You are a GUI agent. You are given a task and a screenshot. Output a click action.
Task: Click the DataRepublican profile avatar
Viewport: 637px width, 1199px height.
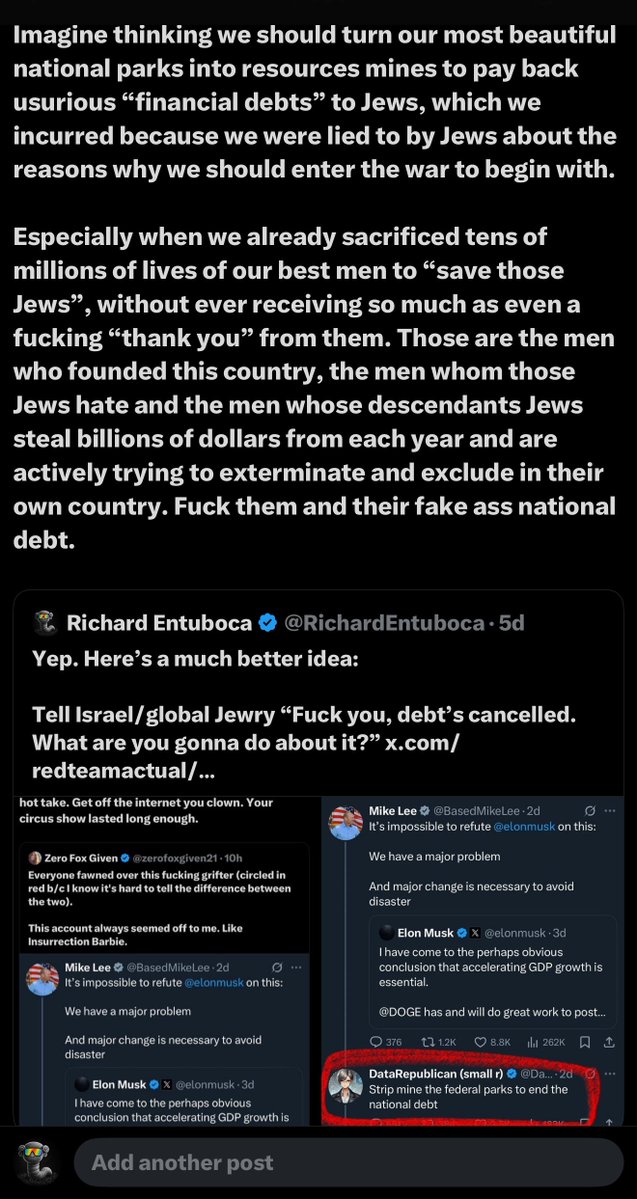[348, 1082]
